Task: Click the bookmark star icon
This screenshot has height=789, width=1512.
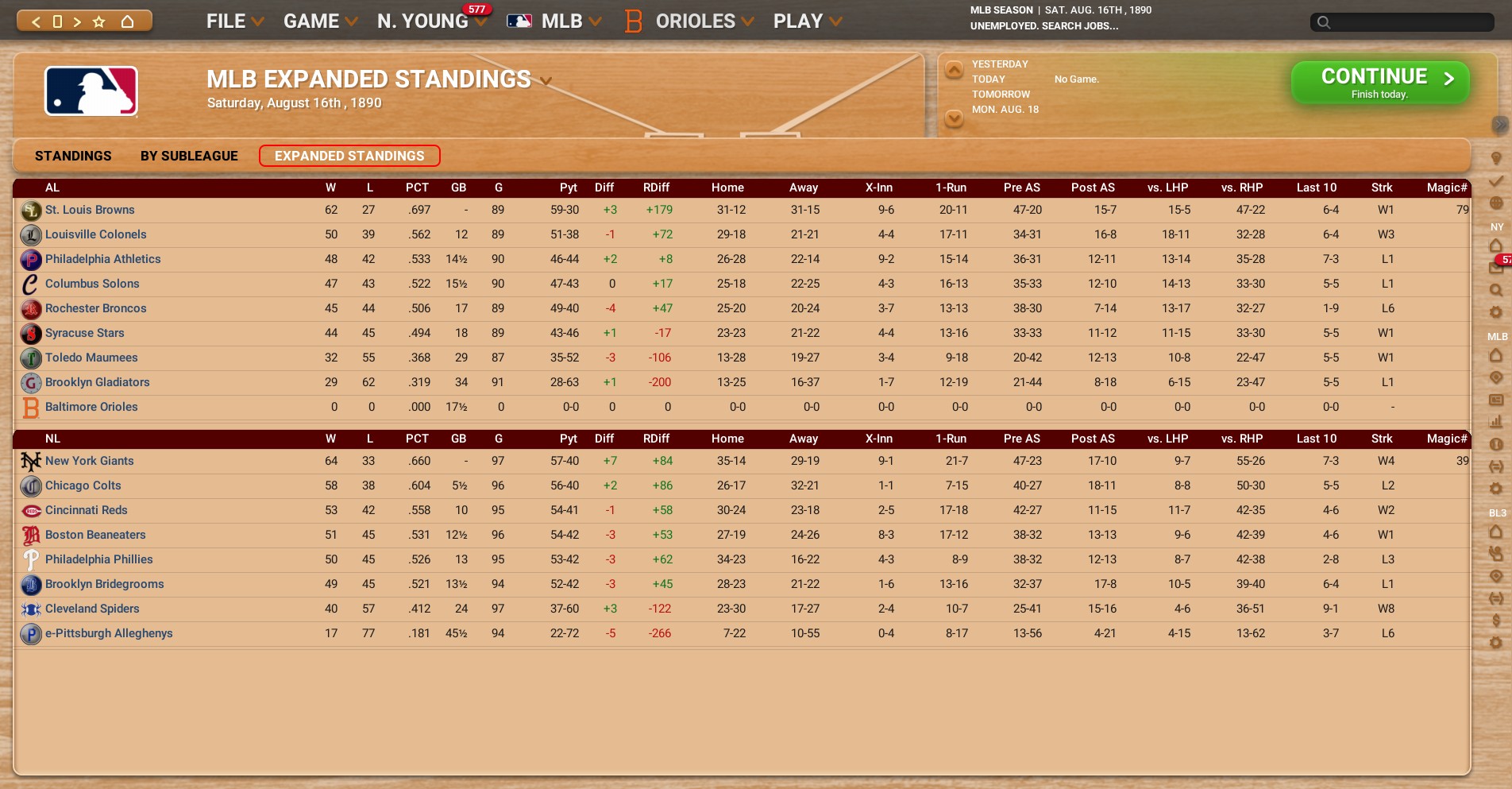Action: pyautogui.click(x=99, y=21)
